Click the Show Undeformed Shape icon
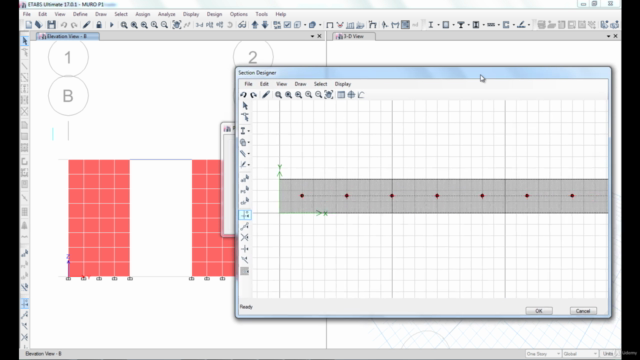Viewport: 640px width, 360px height. point(330,25)
